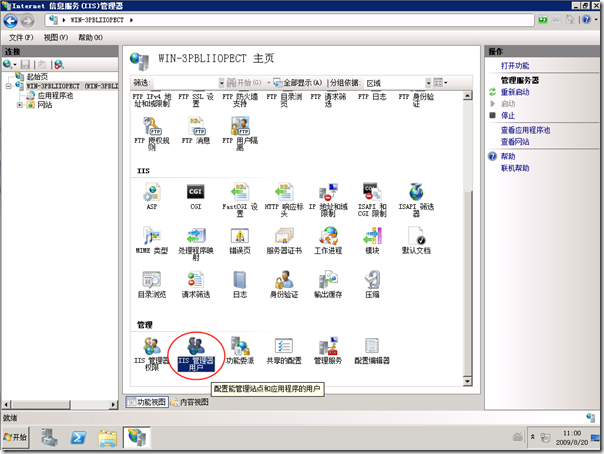Screen dimensions: 604x454
Task: Open IIS 管理器权限 feature
Action: pos(152,353)
